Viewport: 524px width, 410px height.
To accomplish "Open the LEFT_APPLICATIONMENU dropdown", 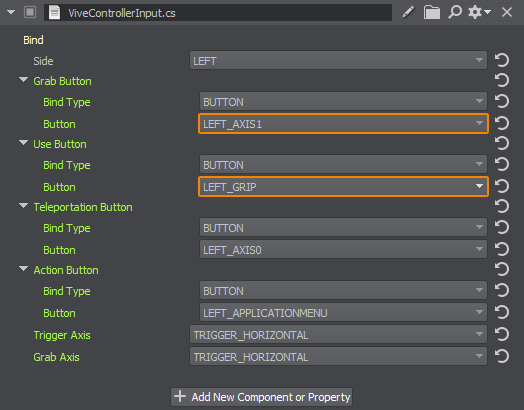I will pos(343,313).
